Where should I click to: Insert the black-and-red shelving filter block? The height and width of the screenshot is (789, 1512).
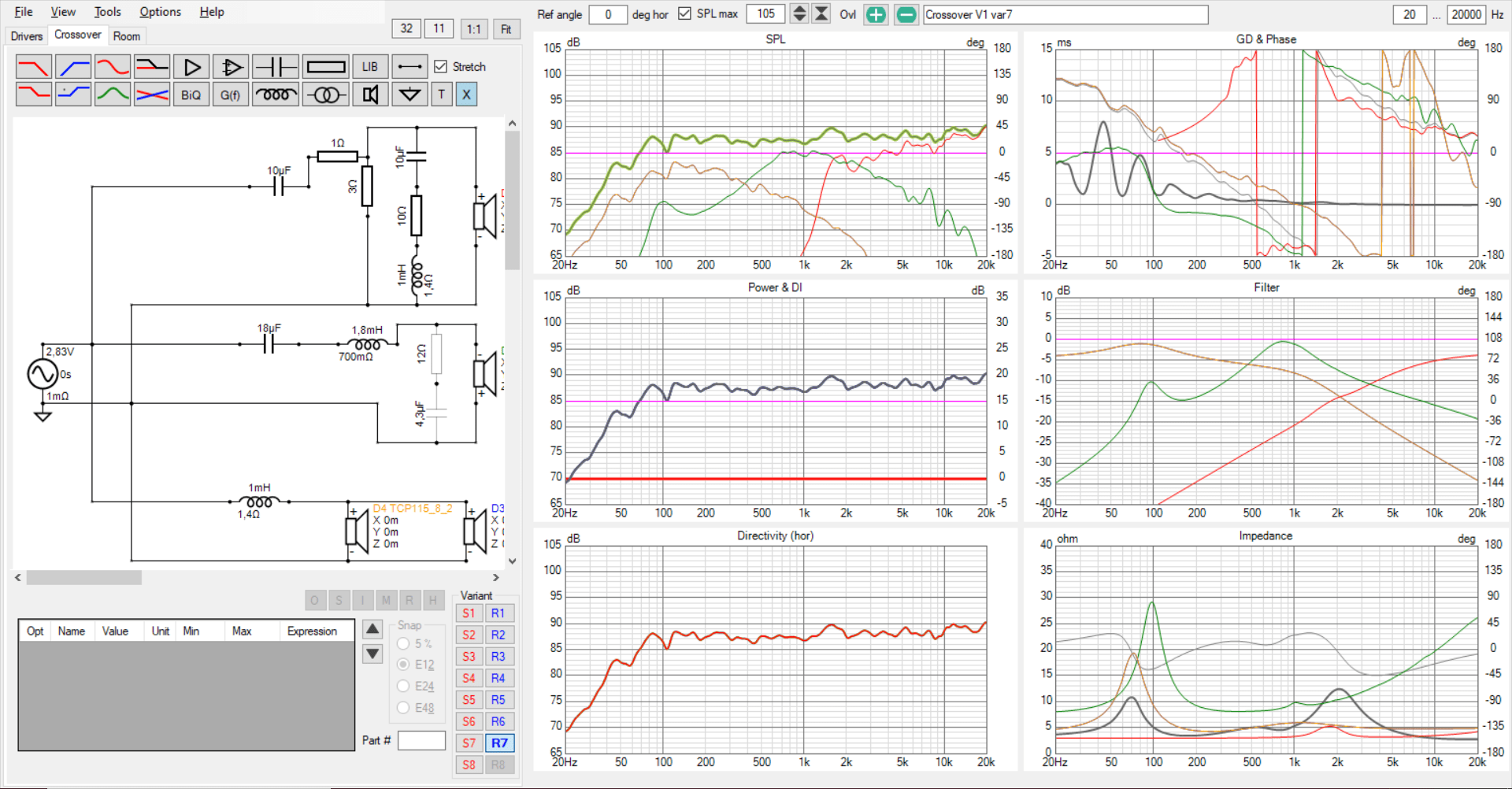(x=152, y=67)
